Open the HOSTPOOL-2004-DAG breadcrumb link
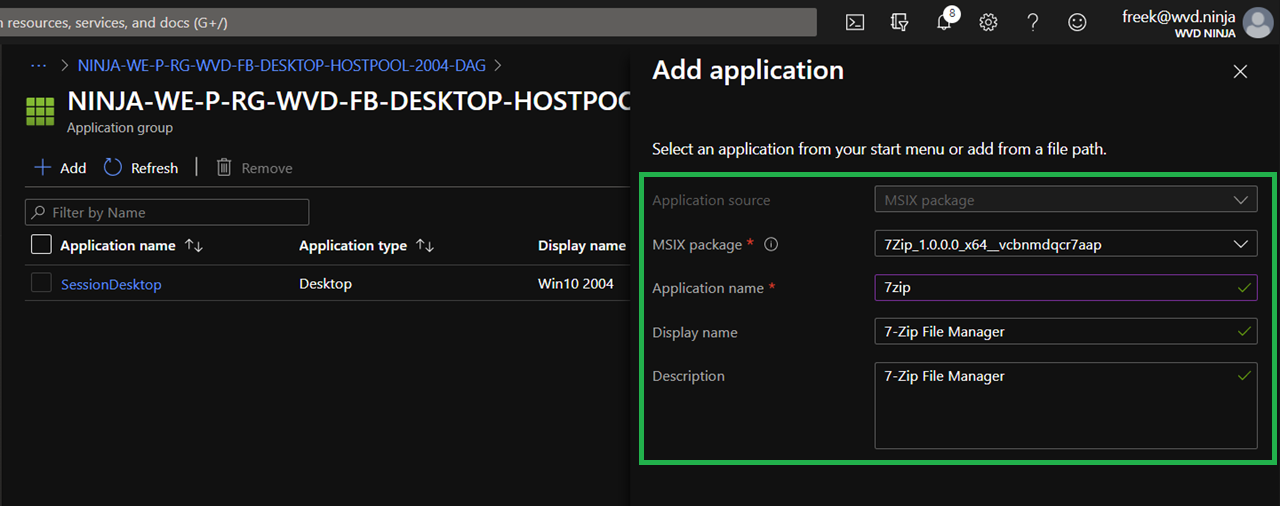 (282, 65)
